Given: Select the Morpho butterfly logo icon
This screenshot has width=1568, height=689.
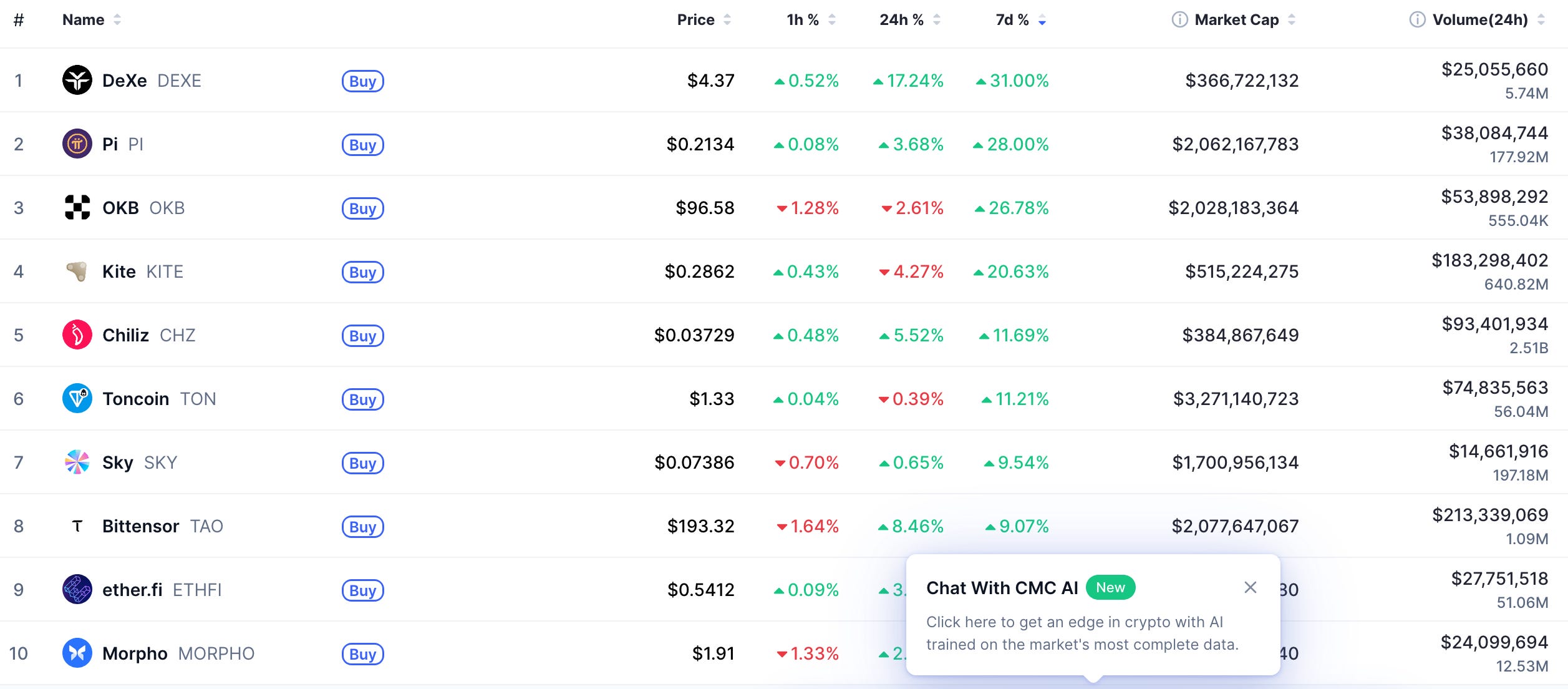Looking at the screenshot, I should tap(77, 653).
